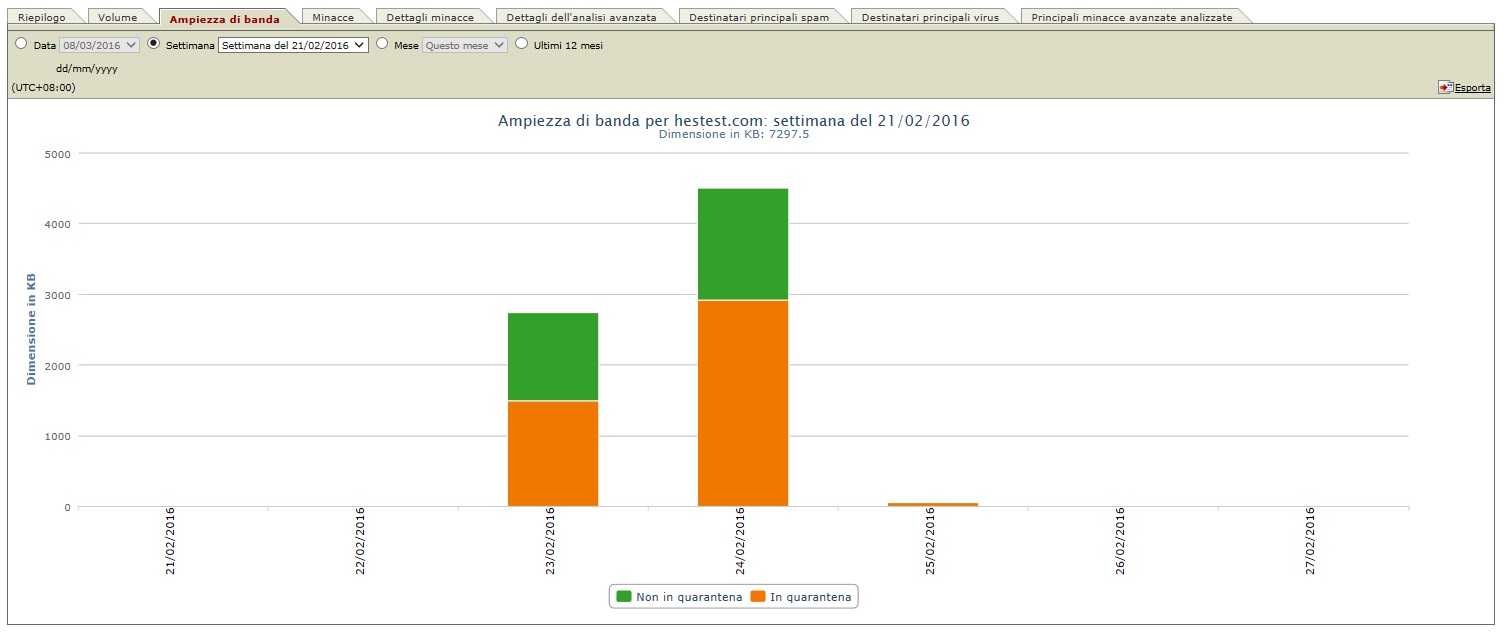Viewport: 1505px width, 643px height.
Task: Select the Data radio button
Action: pos(22,44)
